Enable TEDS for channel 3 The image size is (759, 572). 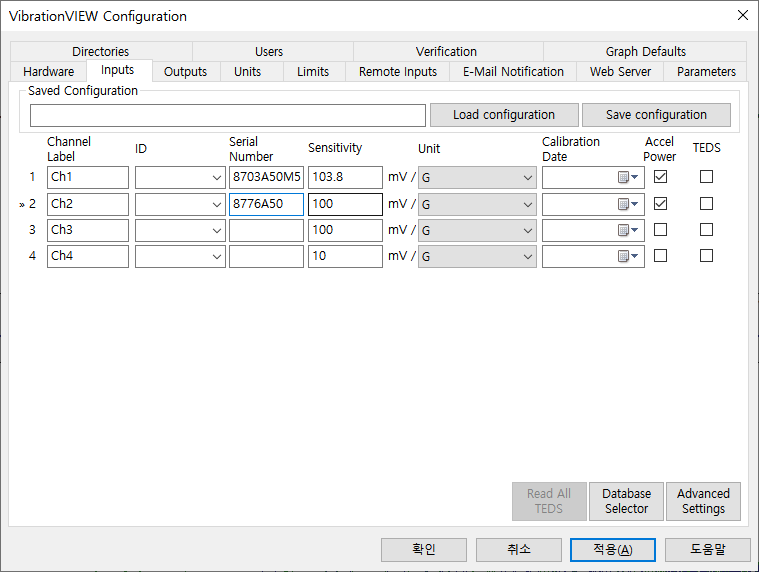point(706,229)
